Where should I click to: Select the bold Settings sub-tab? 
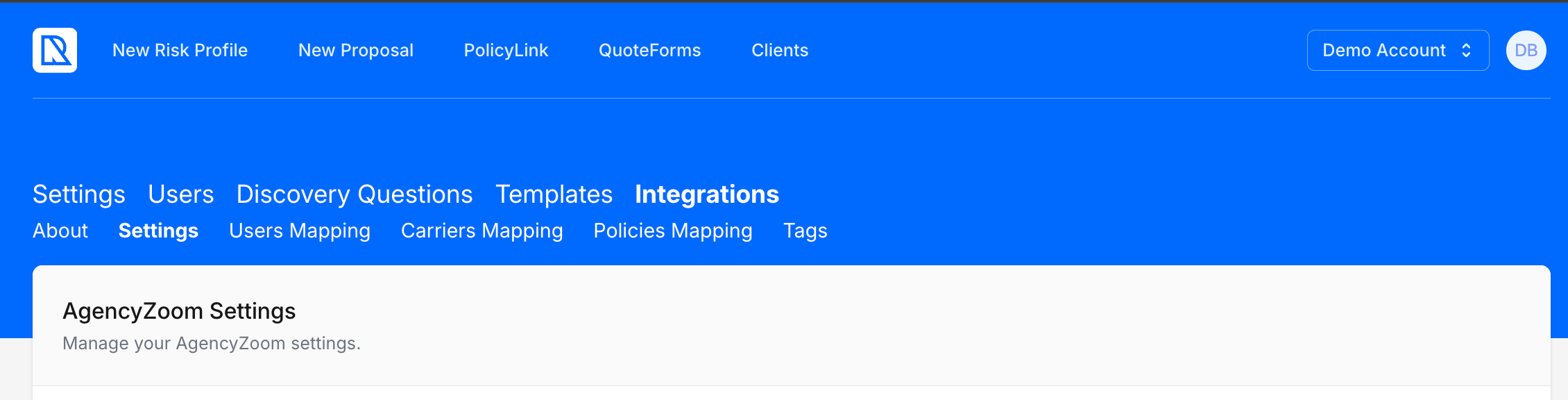coord(158,231)
